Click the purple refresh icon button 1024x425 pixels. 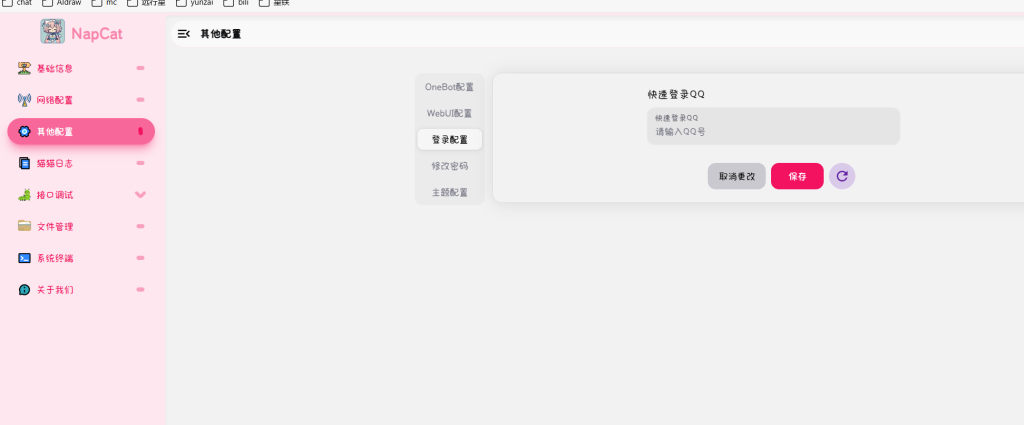point(842,176)
